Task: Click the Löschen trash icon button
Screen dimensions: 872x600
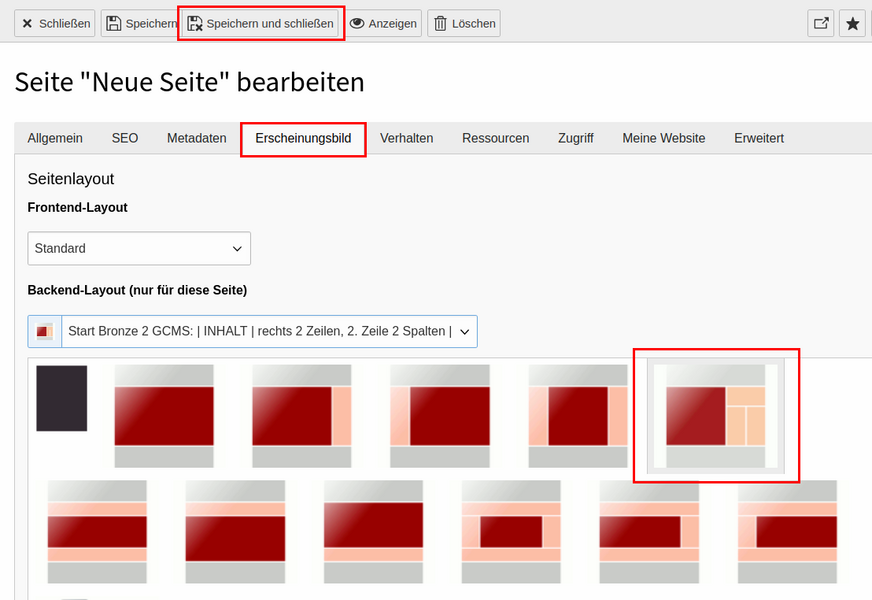Action: 464,23
